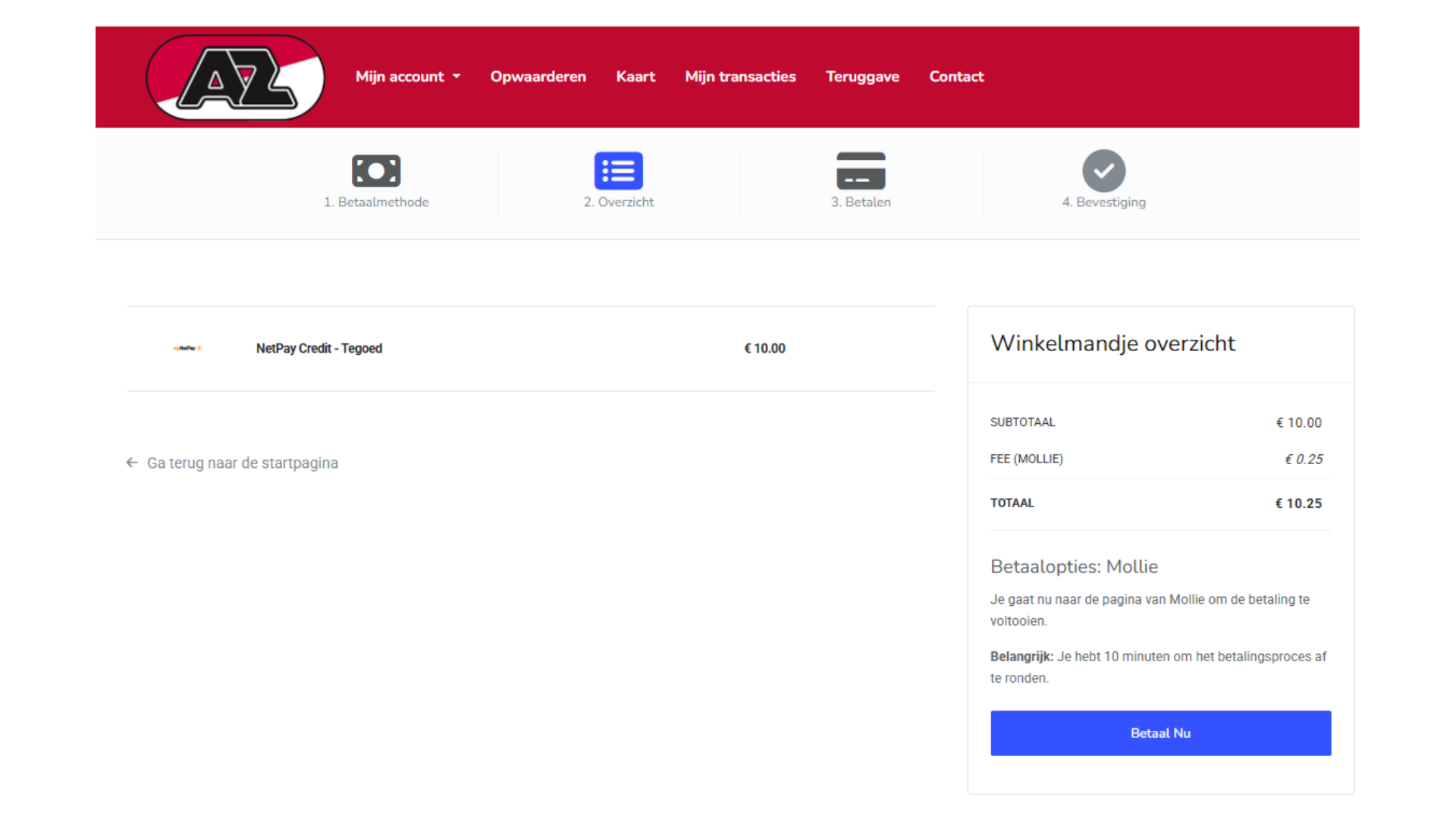This screenshot has width=1456, height=819.
Task: Click the back arrow icon before Ga terug
Action: coord(132,463)
